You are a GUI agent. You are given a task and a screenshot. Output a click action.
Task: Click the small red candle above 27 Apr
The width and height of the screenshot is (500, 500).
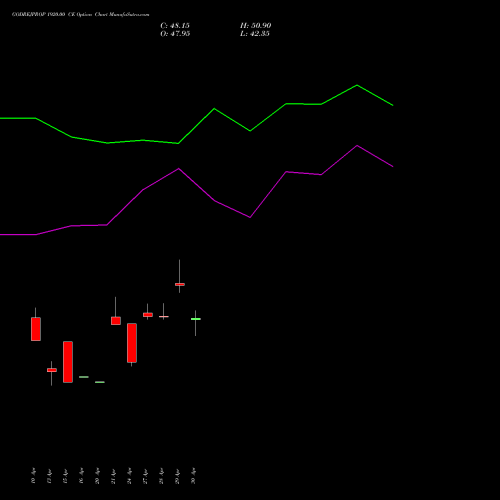[x=148, y=315]
